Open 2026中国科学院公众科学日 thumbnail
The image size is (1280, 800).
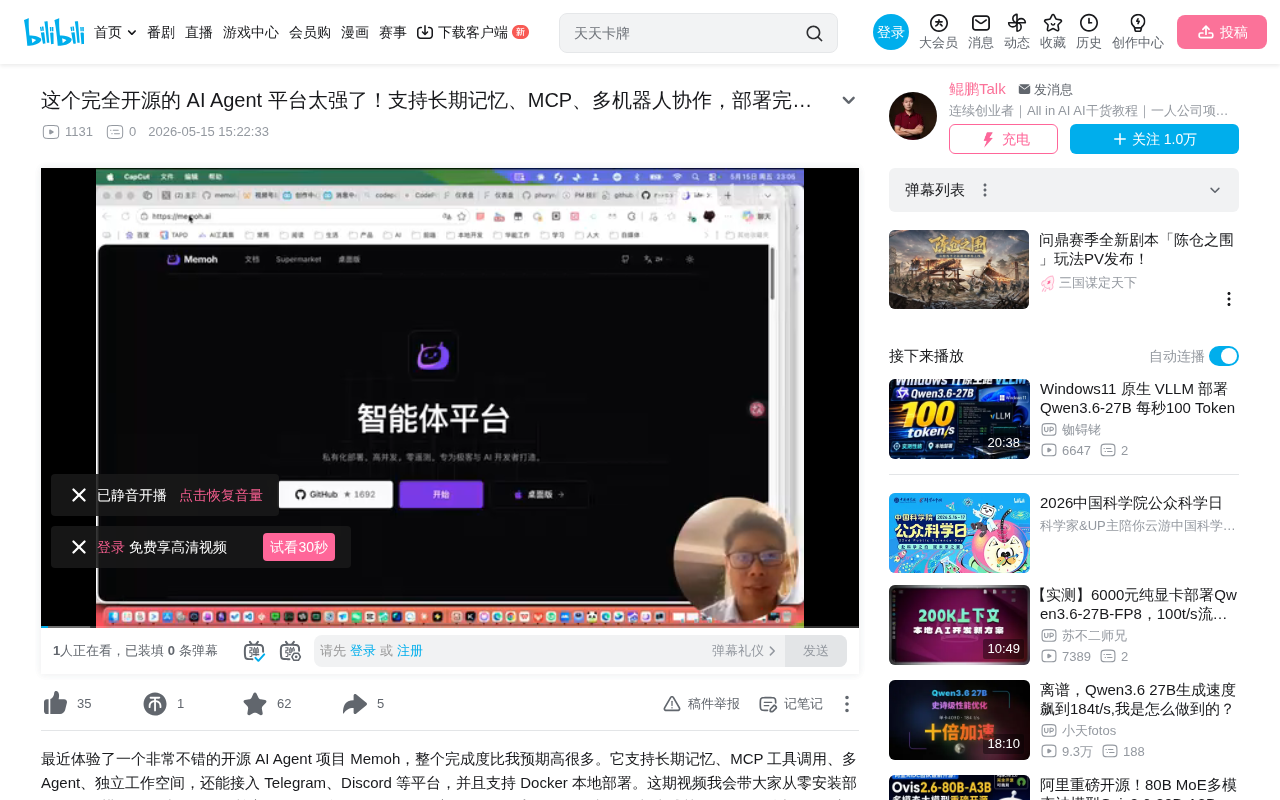[x=959, y=533]
